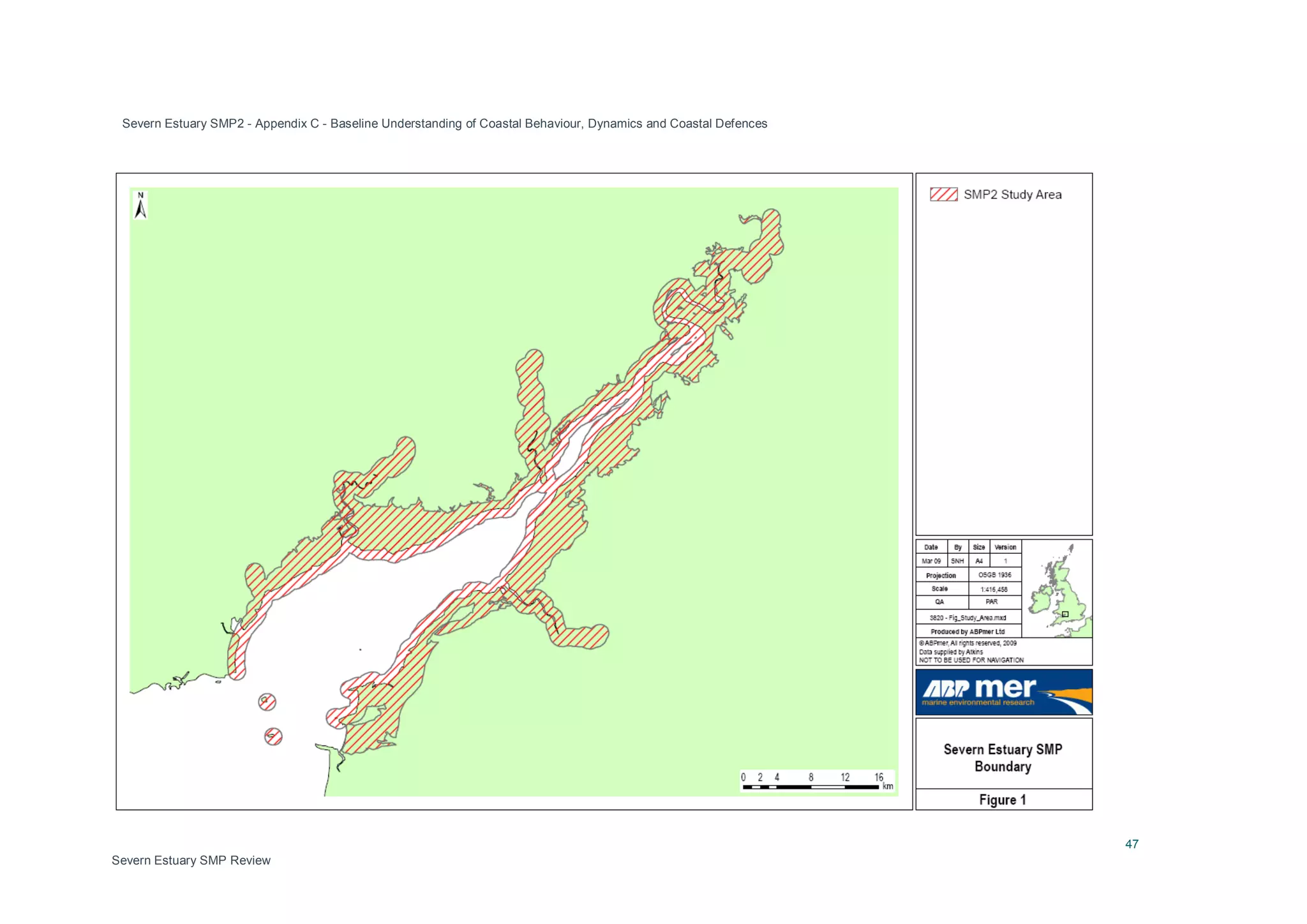
Task: Click the black-and-white scale bar graphic
Action: 811,787
